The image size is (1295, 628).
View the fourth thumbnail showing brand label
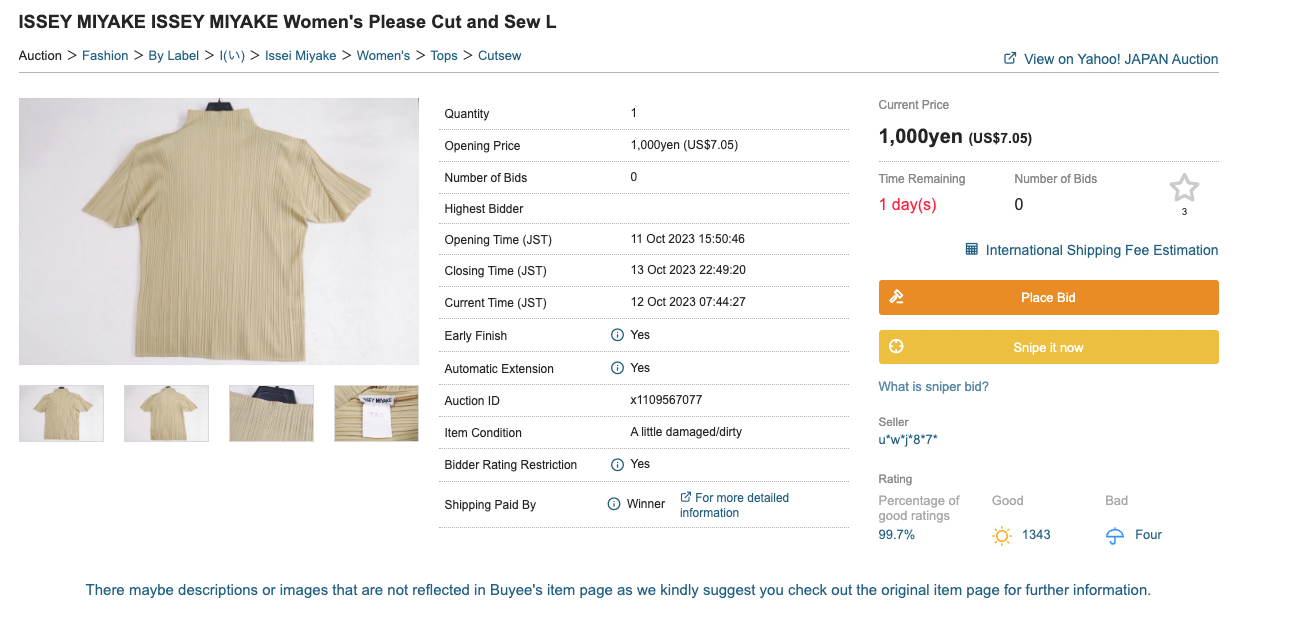(376, 412)
